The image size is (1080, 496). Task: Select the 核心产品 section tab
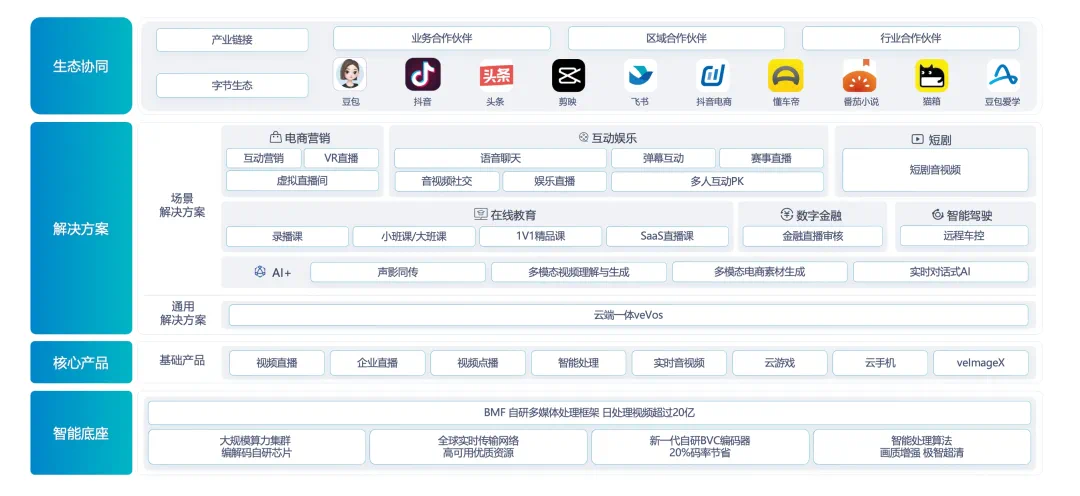point(81,362)
